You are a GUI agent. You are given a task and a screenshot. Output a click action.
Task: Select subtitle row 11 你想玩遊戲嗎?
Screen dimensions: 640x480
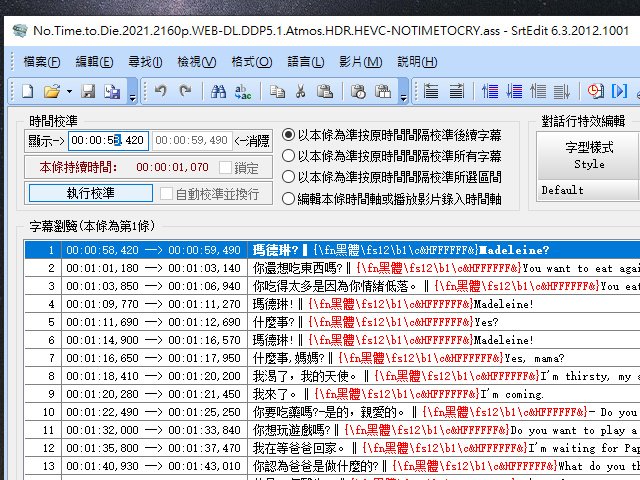click(332, 430)
